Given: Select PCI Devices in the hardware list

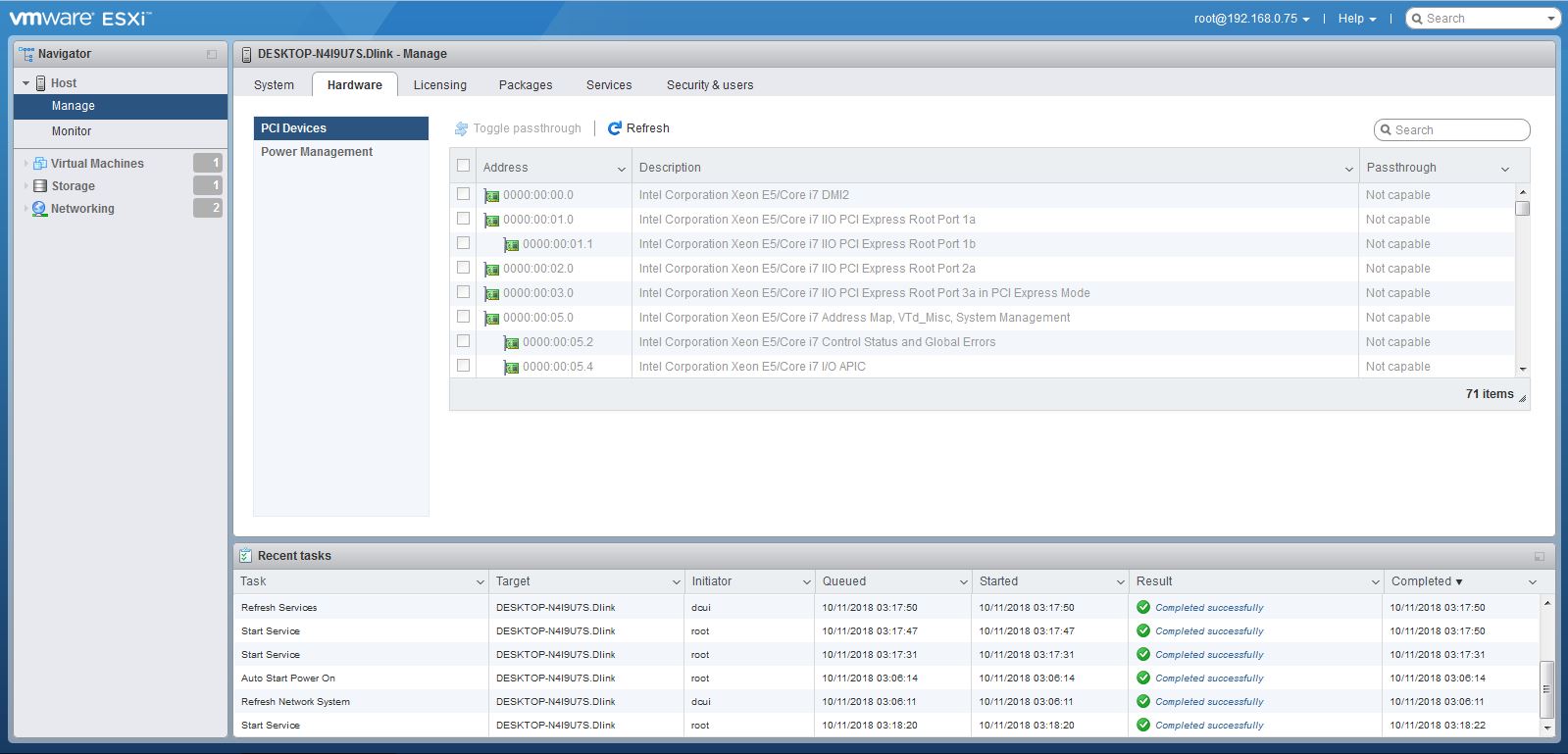Looking at the screenshot, I should pyautogui.click(x=341, y=128).
